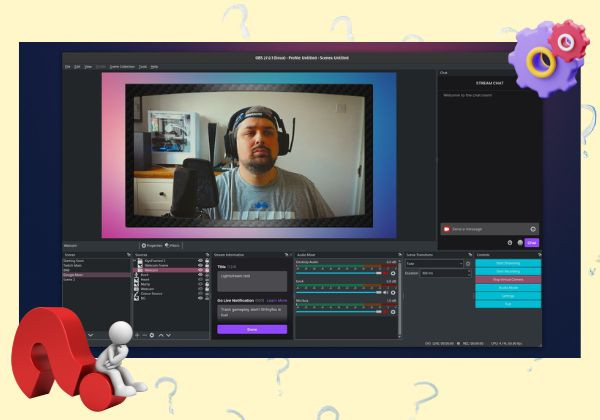600x420 pixels.
Task: Adjust the middle channel volume slider
Action: (339, 293)
